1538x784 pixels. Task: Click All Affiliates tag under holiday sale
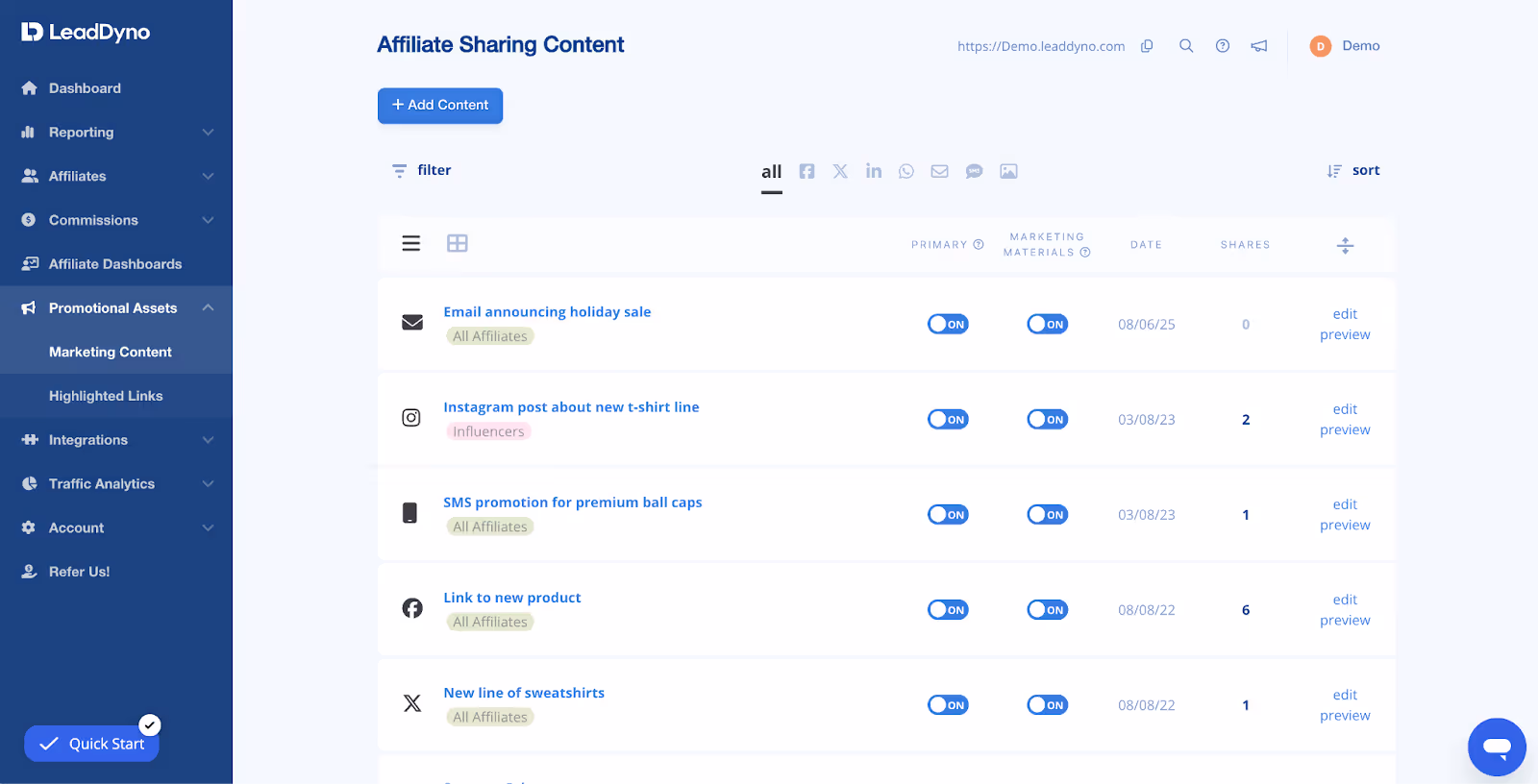[490, 336]
